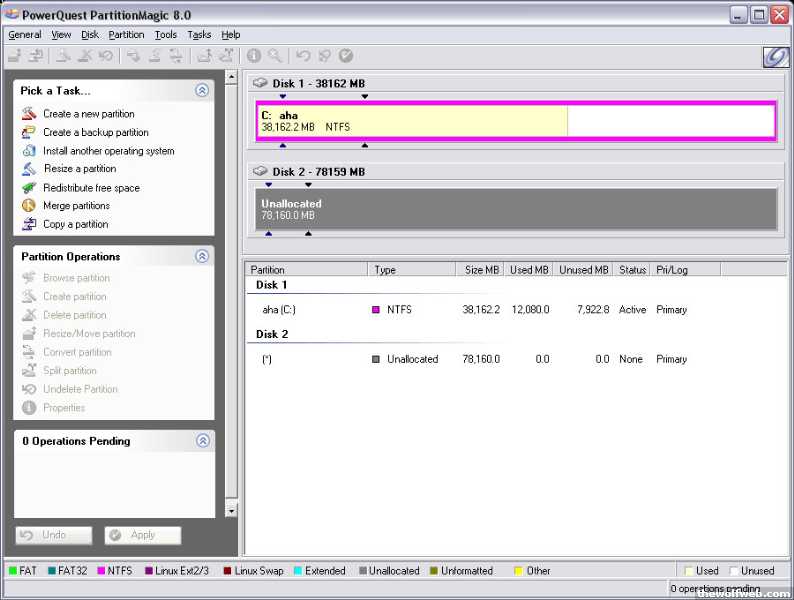Click the Copy a partition icon
The height and width of the screenshot is (600, 794).
[29, 224]
